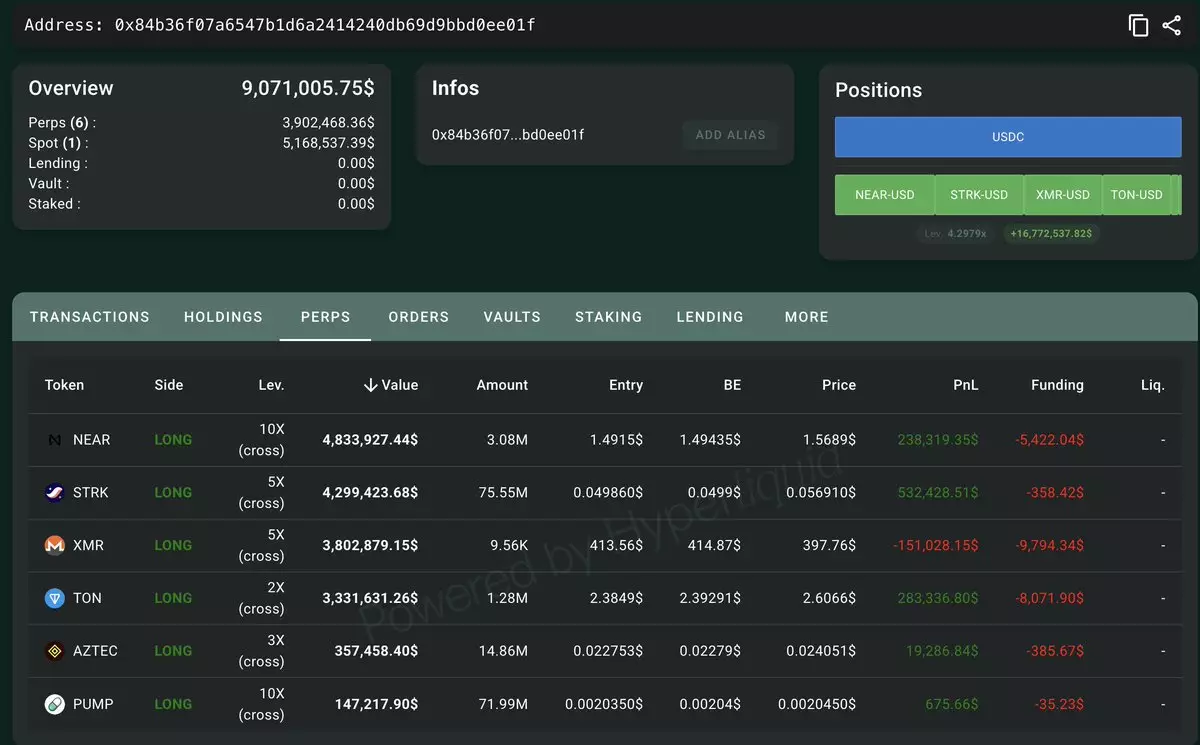
Task: Click AZTEC leverage 3X (cross)
Action: (x=261, y=651)
